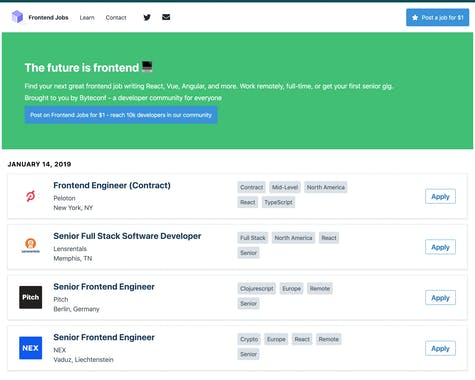Click the Berlin, Germany location
This screenshot has width=475, height=380.
point(76,309)
